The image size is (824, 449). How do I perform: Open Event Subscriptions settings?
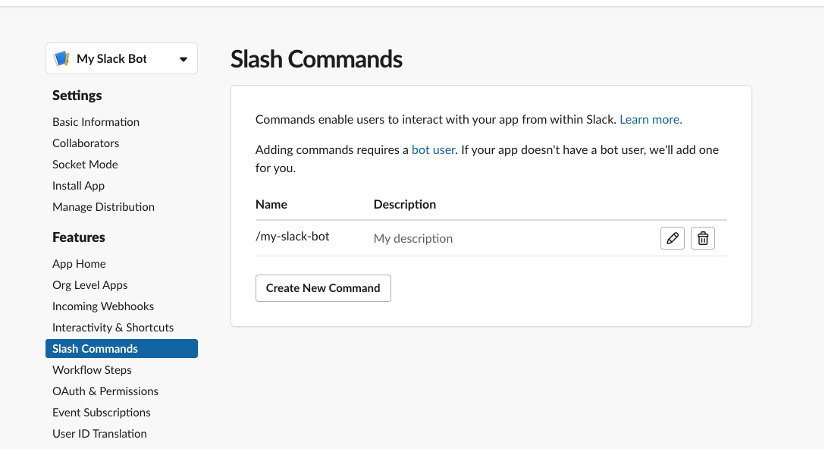click(x=101, y=413)
